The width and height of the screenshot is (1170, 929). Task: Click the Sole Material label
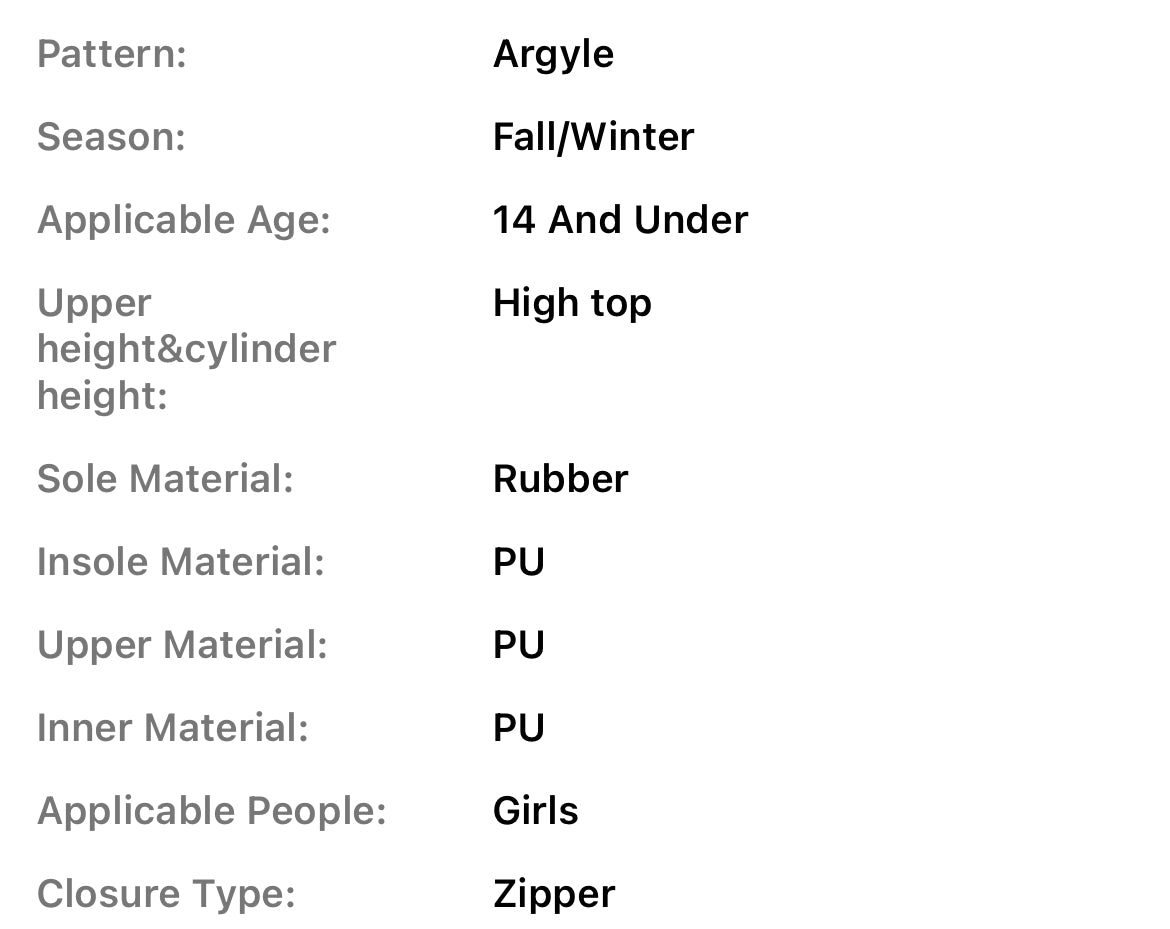click(x=165, y=479)
